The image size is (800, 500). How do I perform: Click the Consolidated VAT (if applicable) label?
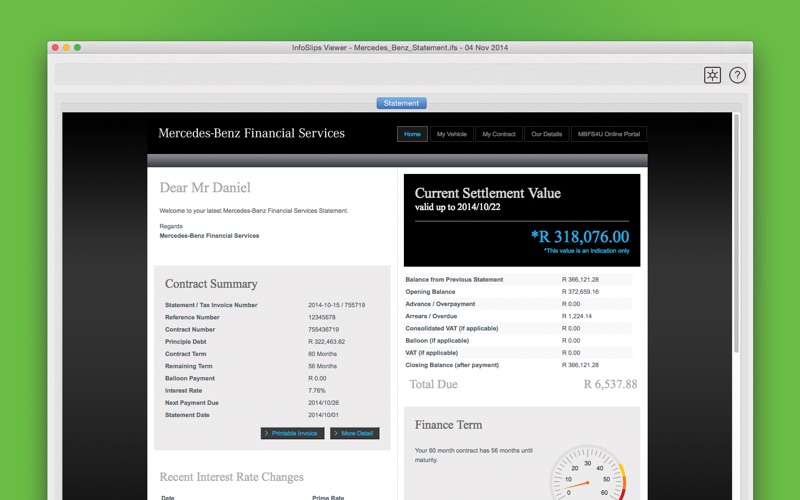point(452,329)
